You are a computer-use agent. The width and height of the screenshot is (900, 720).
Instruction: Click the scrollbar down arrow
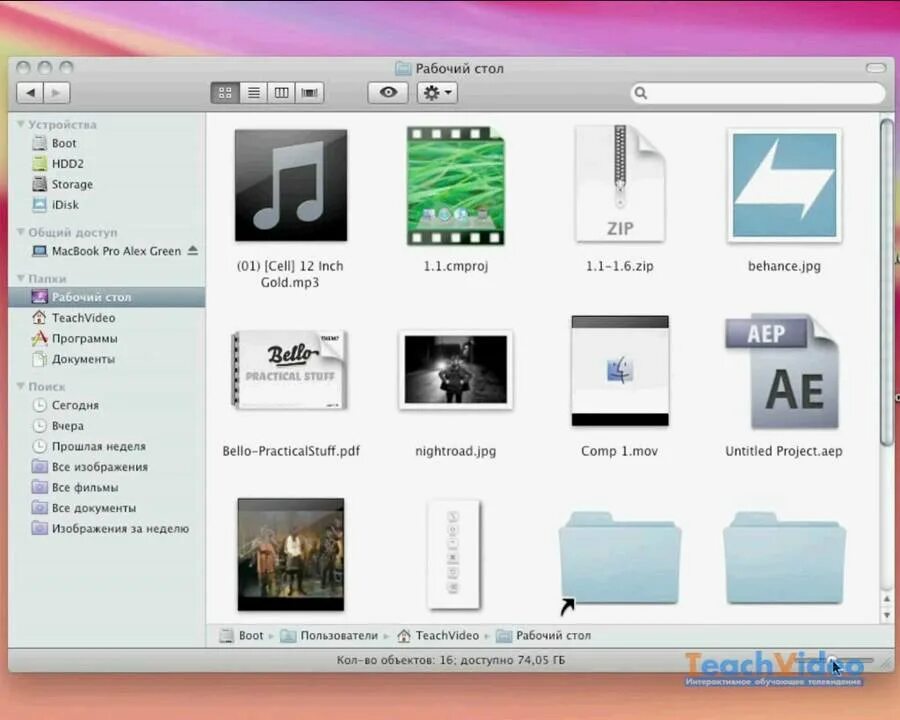[x=887, y=614]
